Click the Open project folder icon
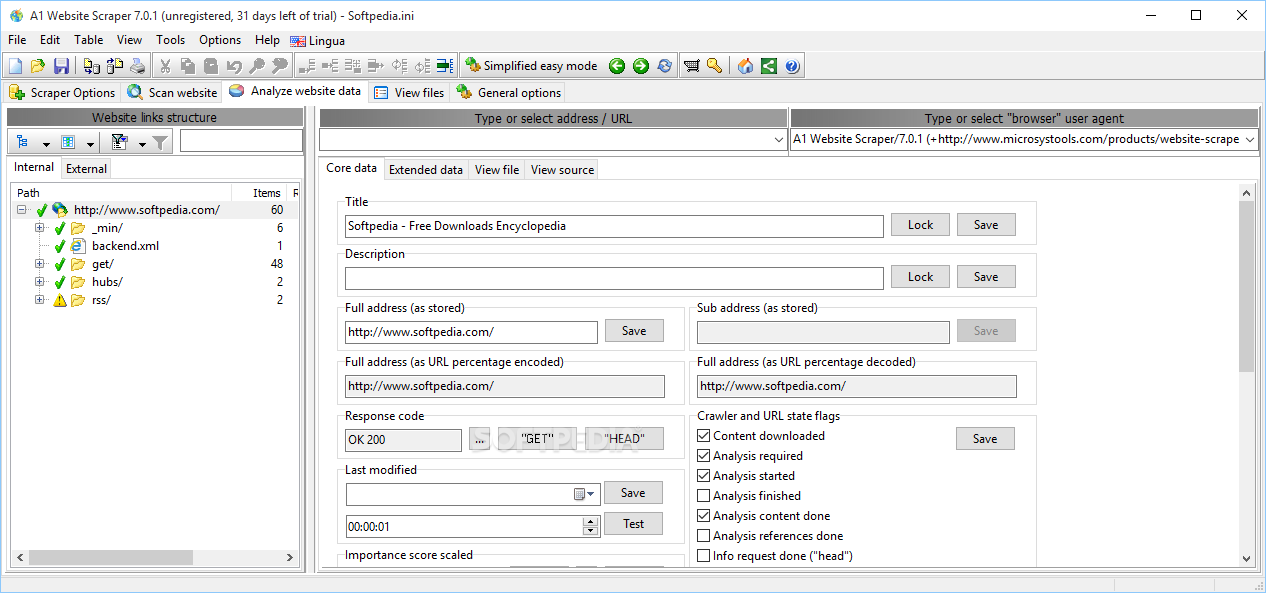Image resolution: width=1266 pixels, height=593 pixels. 38,66
